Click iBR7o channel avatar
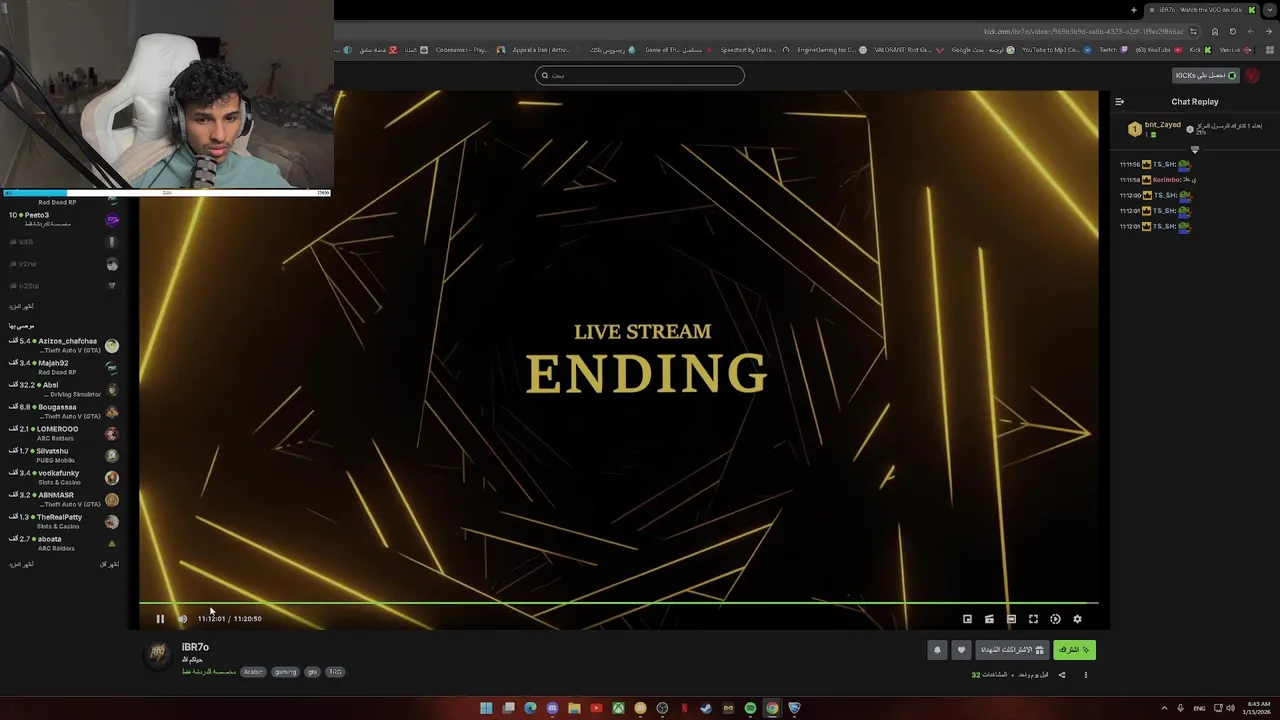 [x=158, y=655]
